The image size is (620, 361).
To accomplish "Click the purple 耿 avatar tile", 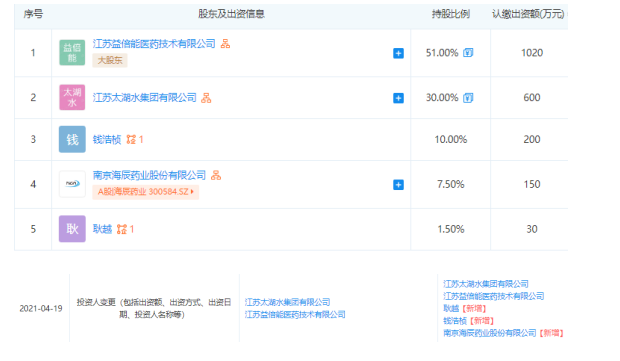I will pos(72,229).
